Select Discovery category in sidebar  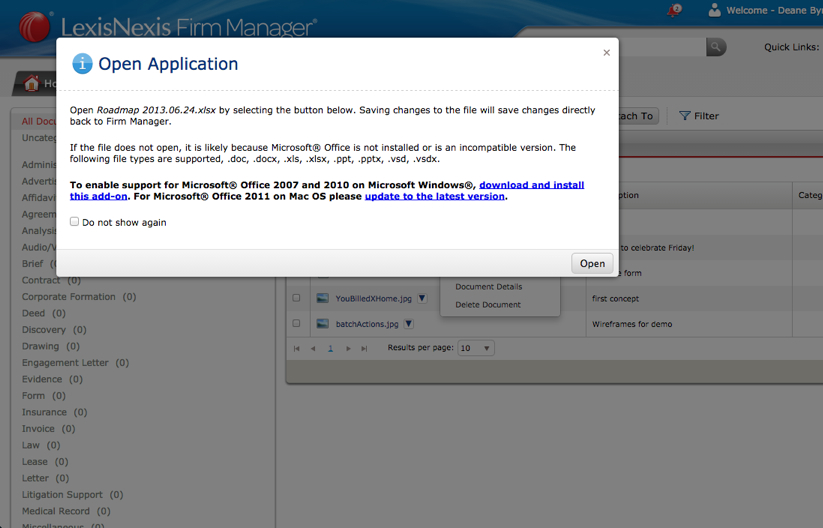click(x=54, y=330)
